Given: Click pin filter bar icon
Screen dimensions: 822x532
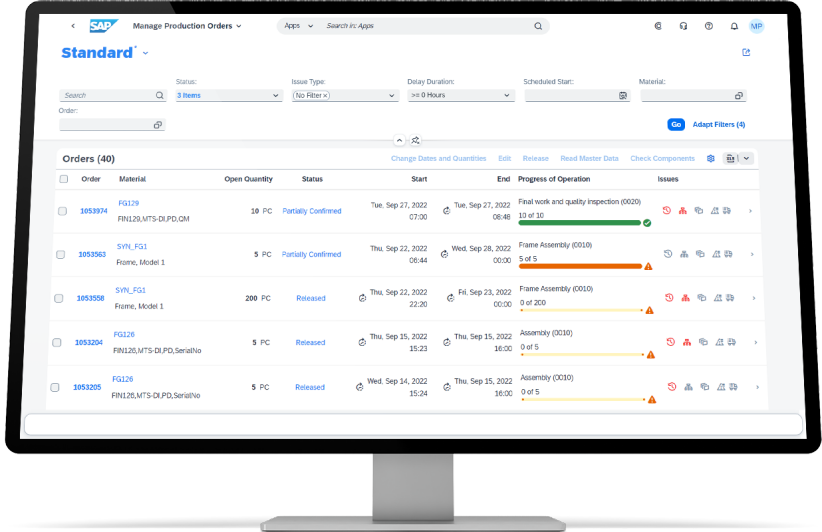Looking at the screenshot, I should (416, 141).
